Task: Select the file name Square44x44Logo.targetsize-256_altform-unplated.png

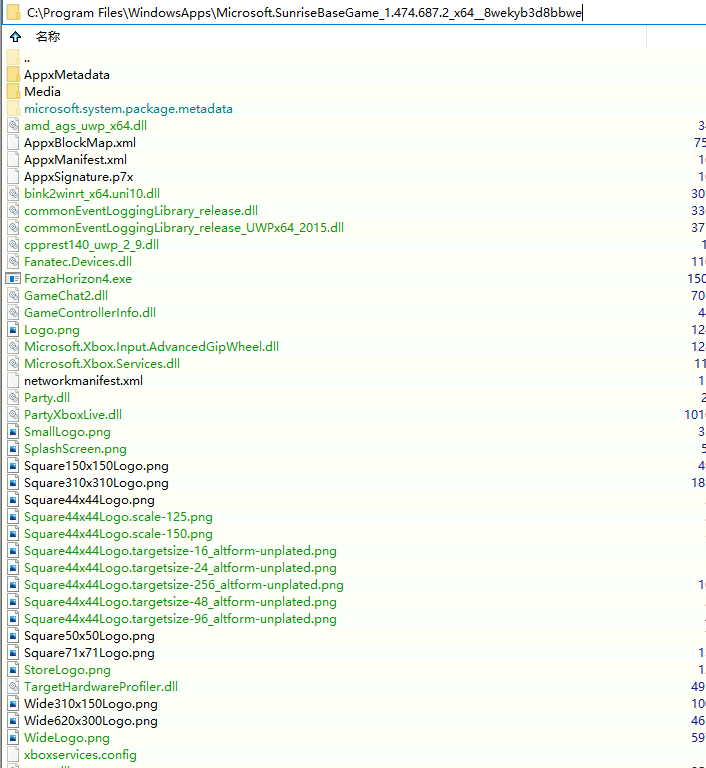Action: pyautogui.click(x=184, y=585)
